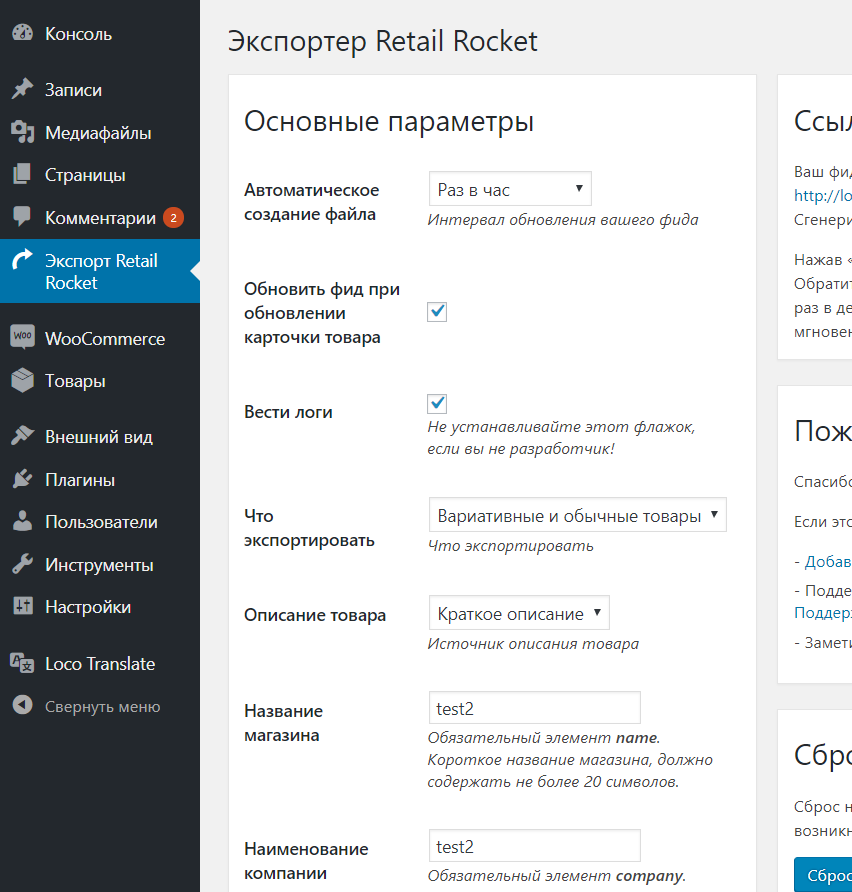Click the Инструменты wrench icon
The height and width of the screenshot is (892, 852).
point(22,564)
